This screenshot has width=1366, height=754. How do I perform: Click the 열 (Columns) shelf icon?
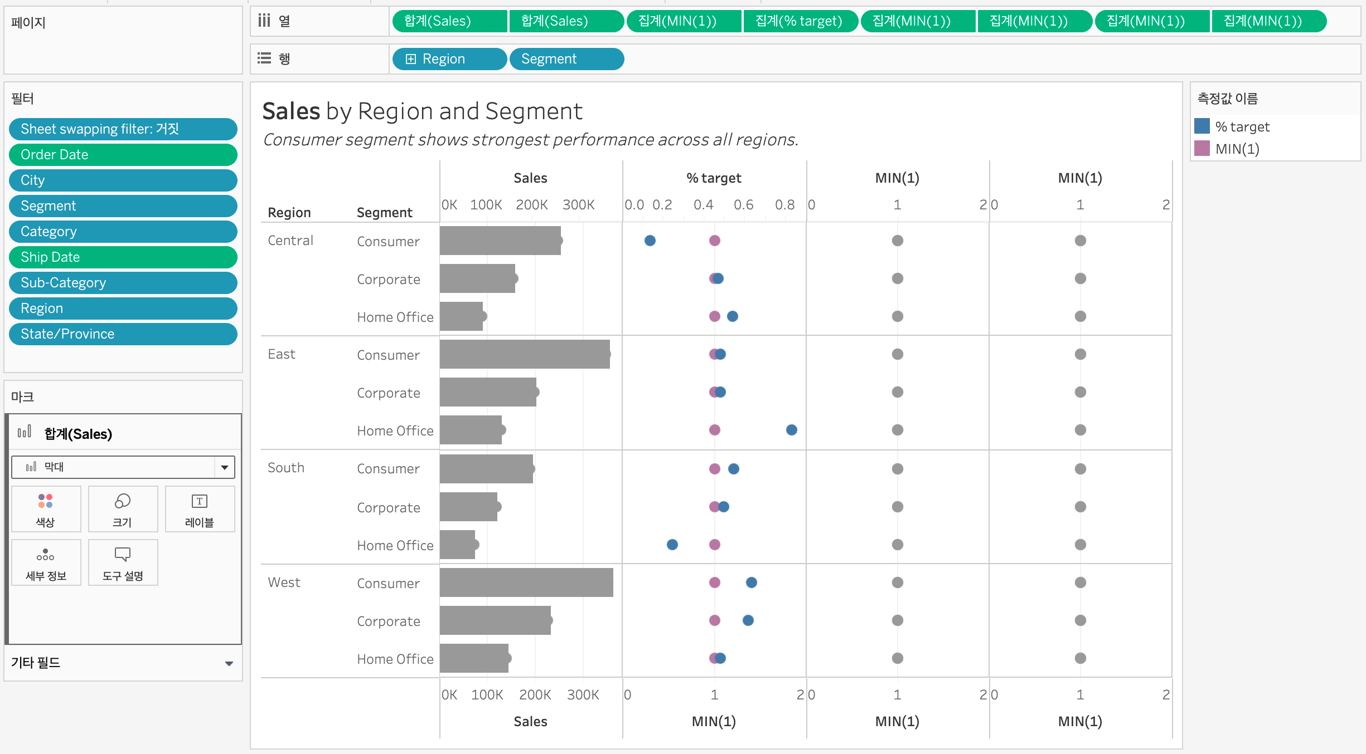point(265,21)
